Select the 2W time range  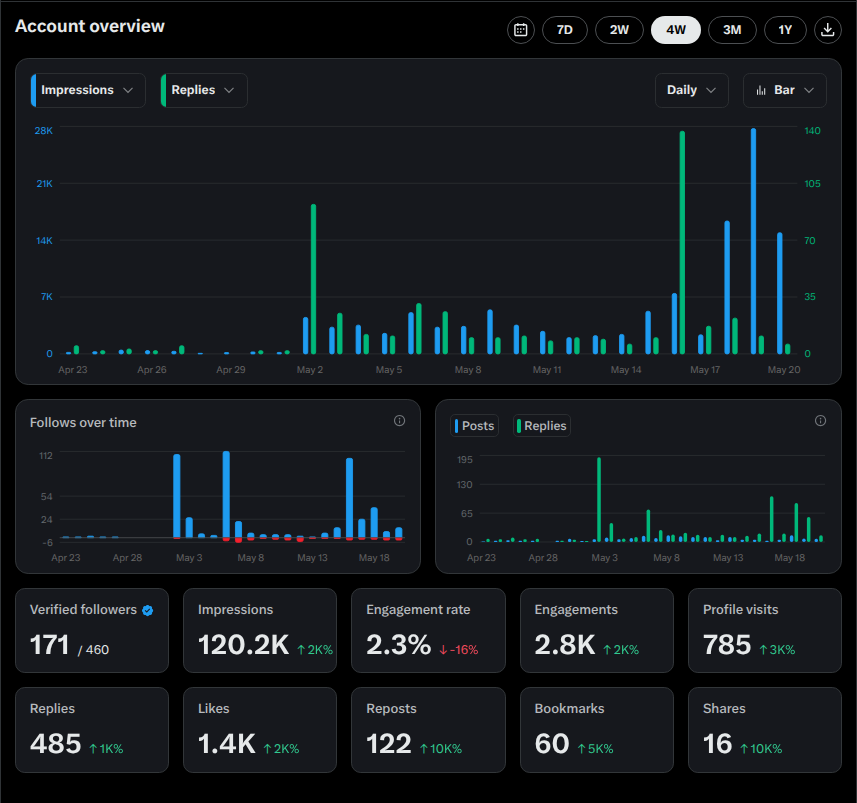619,30
